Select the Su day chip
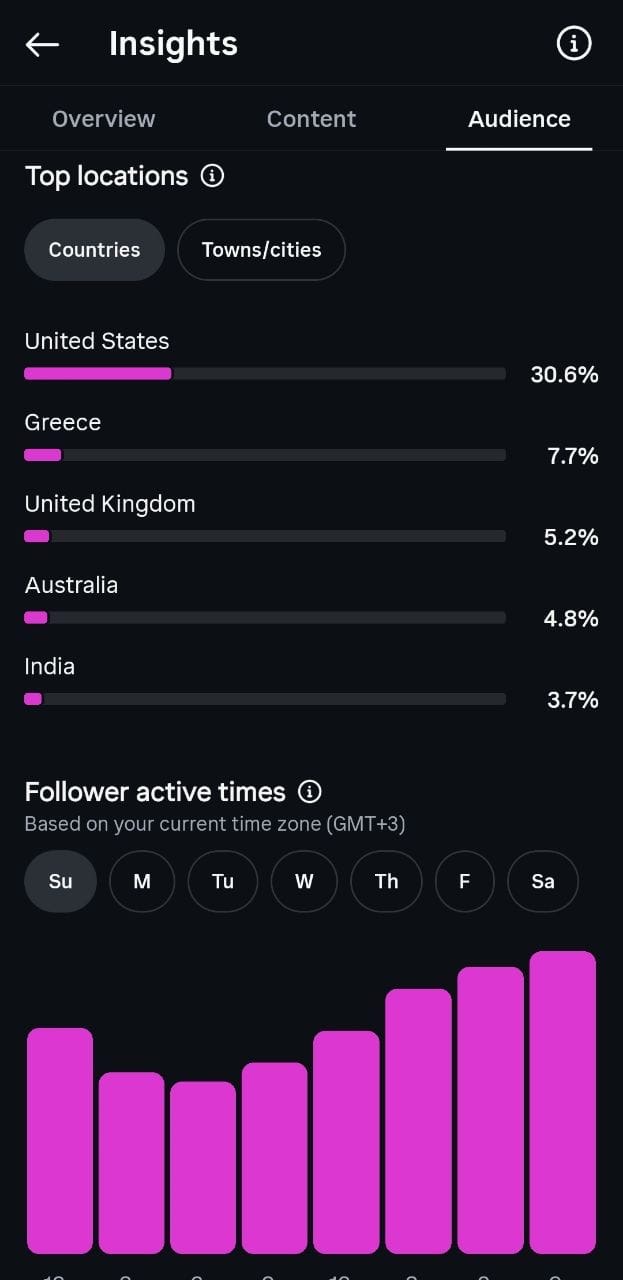The height and width of the screenshot is (1280, 623). tap(60, 881)
